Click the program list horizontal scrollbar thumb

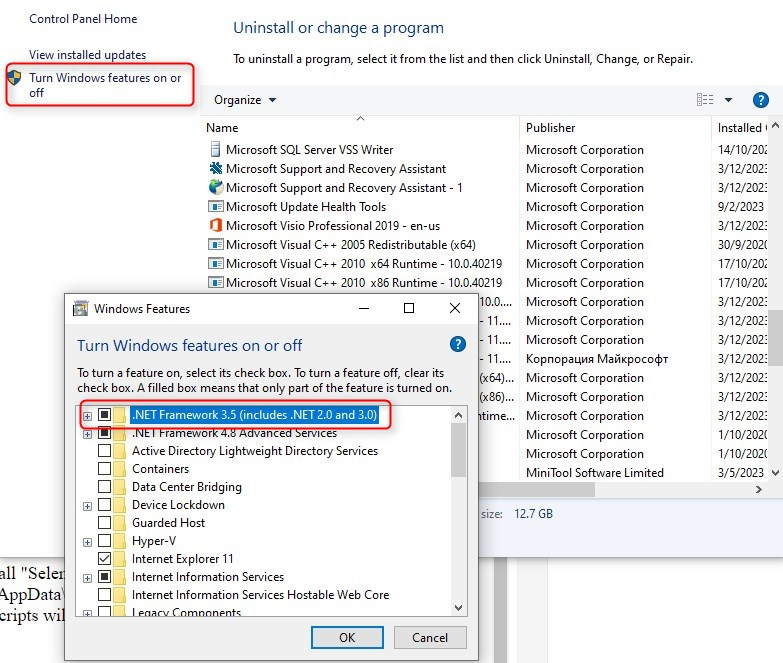pos(536,490)
